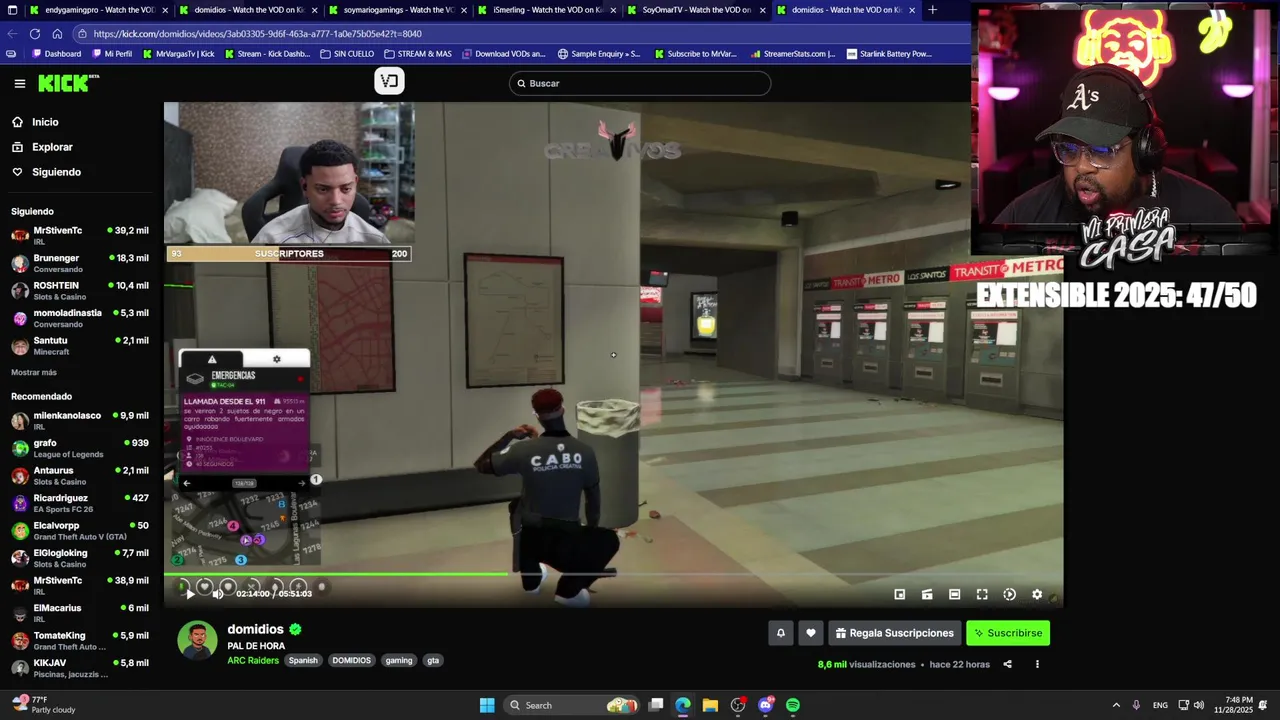The image size is (1280, 720).
Task: Open milenkanolasco recommended channel
Action: tap(80, 420)
